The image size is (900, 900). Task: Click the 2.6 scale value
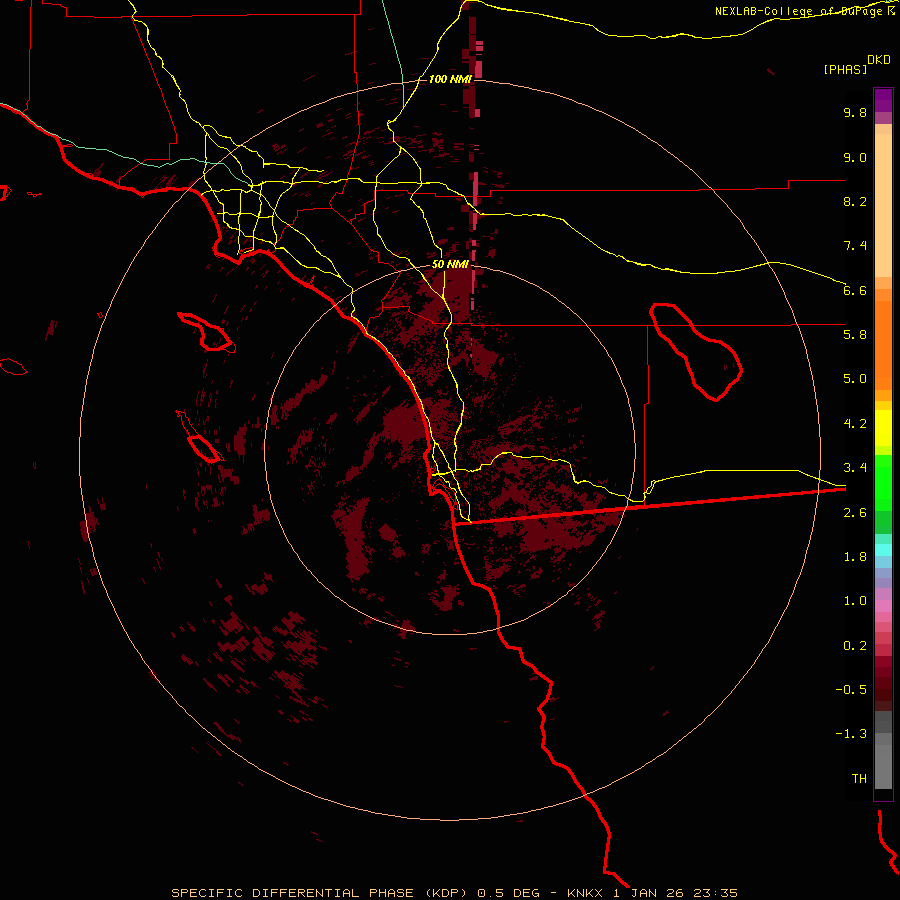pos(855,513)
